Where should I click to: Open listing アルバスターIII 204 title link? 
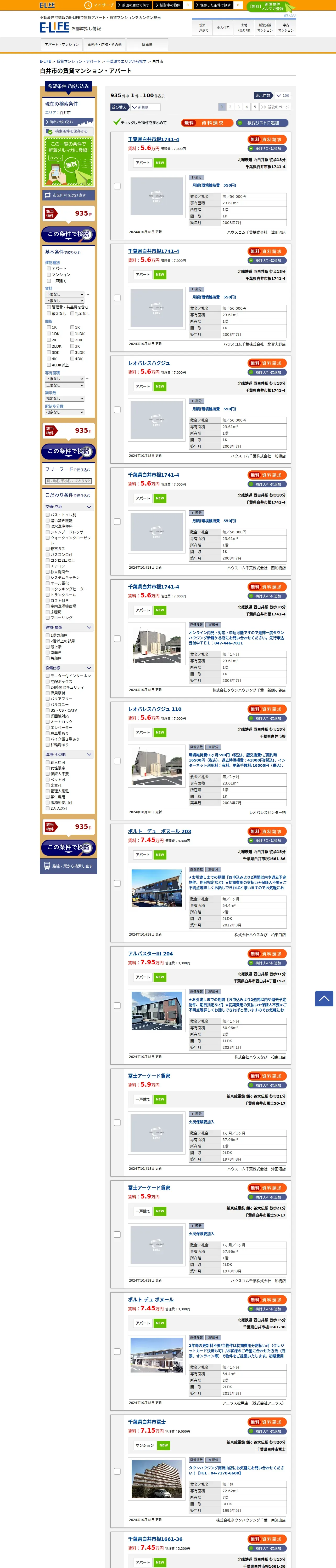pos(151,953)
